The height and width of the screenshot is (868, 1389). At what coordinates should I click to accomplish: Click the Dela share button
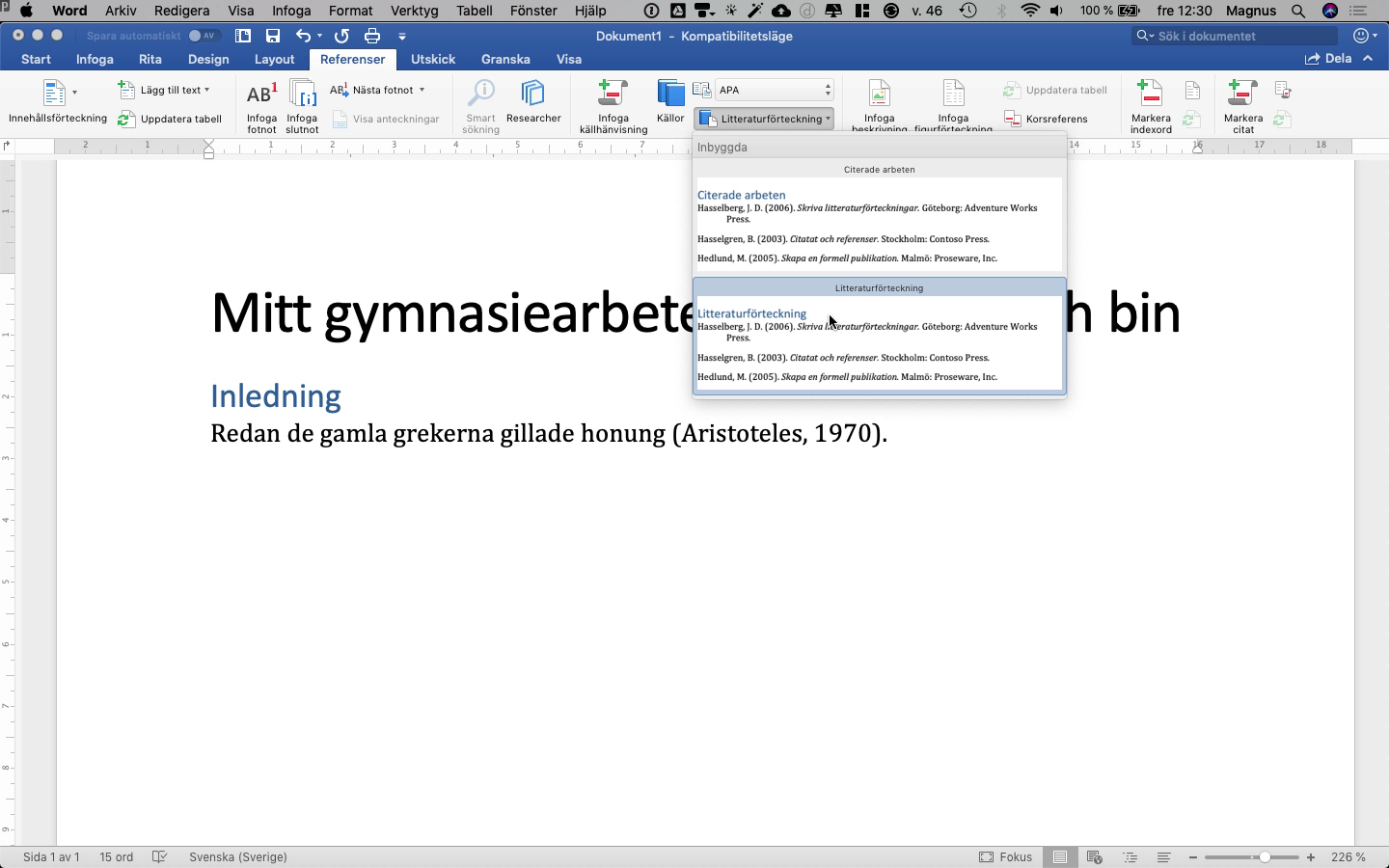pyautogui.click(x=1328, y=58)
